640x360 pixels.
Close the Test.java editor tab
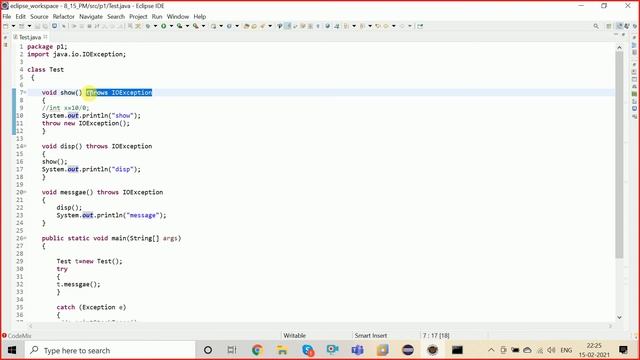click(x=45, y=37)
